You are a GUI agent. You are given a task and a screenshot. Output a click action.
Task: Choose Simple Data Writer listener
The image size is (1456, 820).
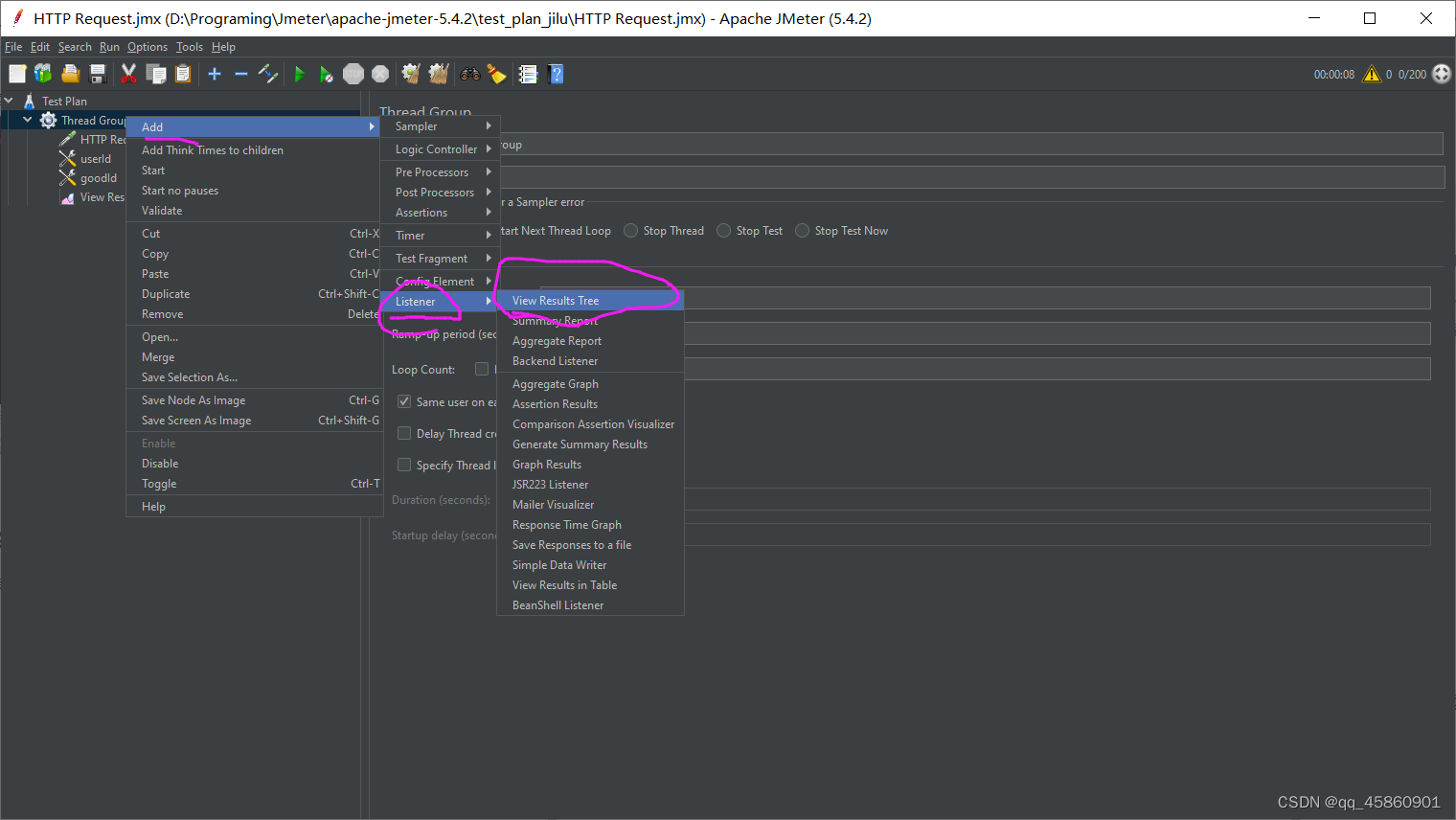590,565
